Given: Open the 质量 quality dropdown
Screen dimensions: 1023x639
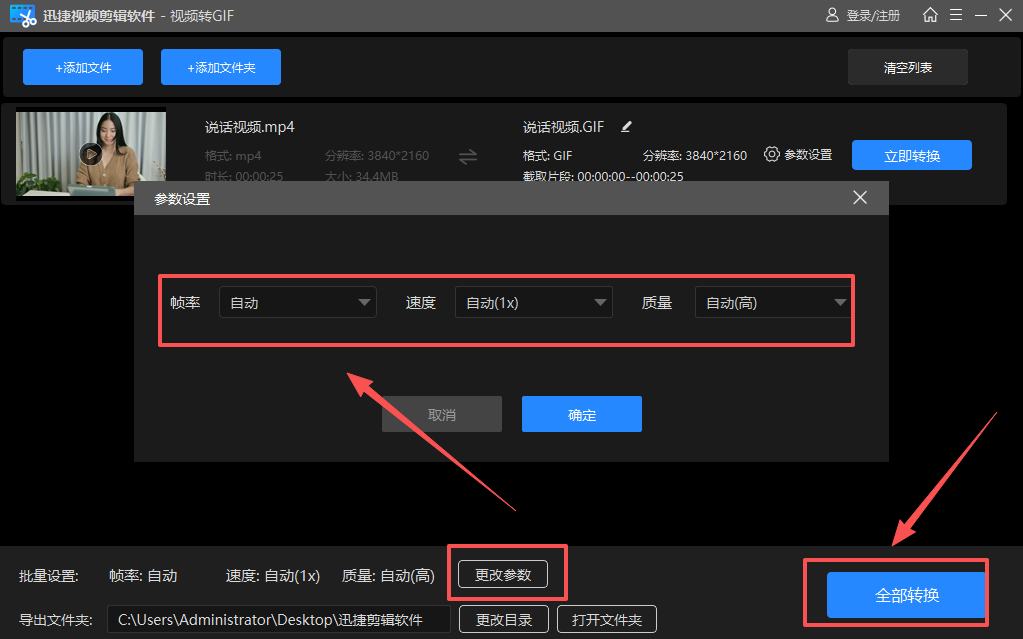Looking at the screenshot, I should [x=772, y=302].
